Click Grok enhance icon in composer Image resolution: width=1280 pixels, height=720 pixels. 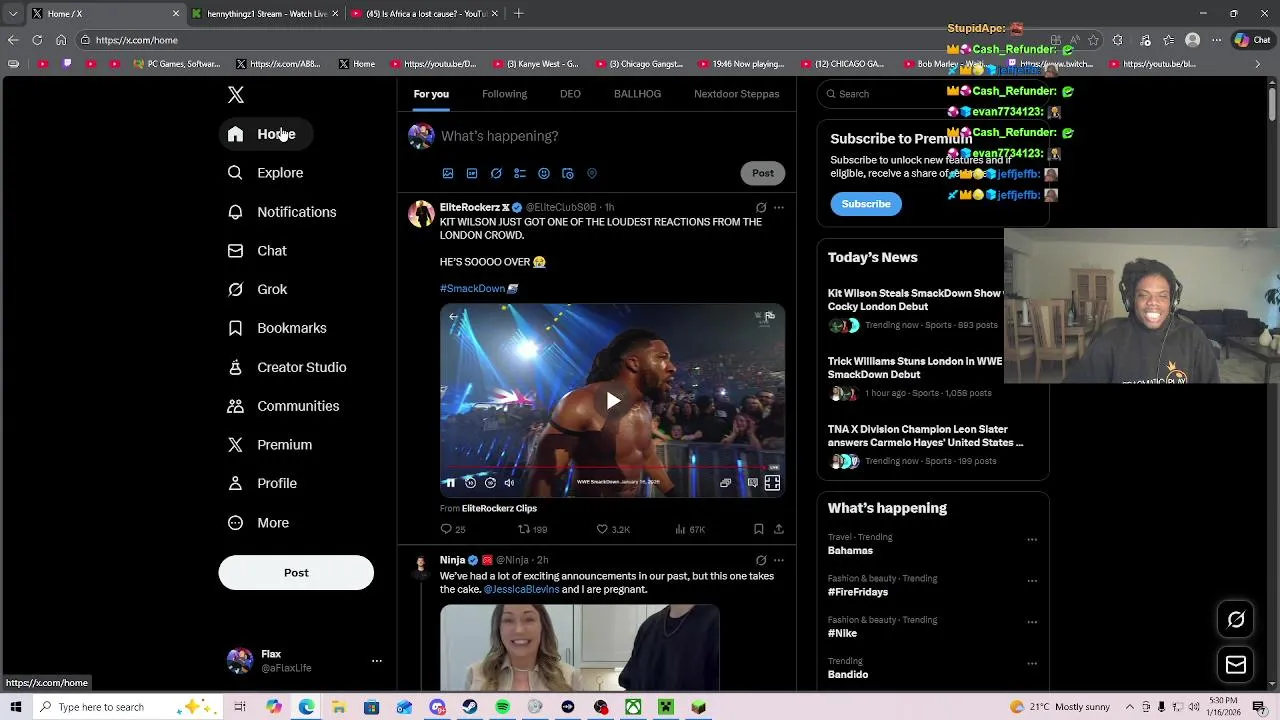496,173
